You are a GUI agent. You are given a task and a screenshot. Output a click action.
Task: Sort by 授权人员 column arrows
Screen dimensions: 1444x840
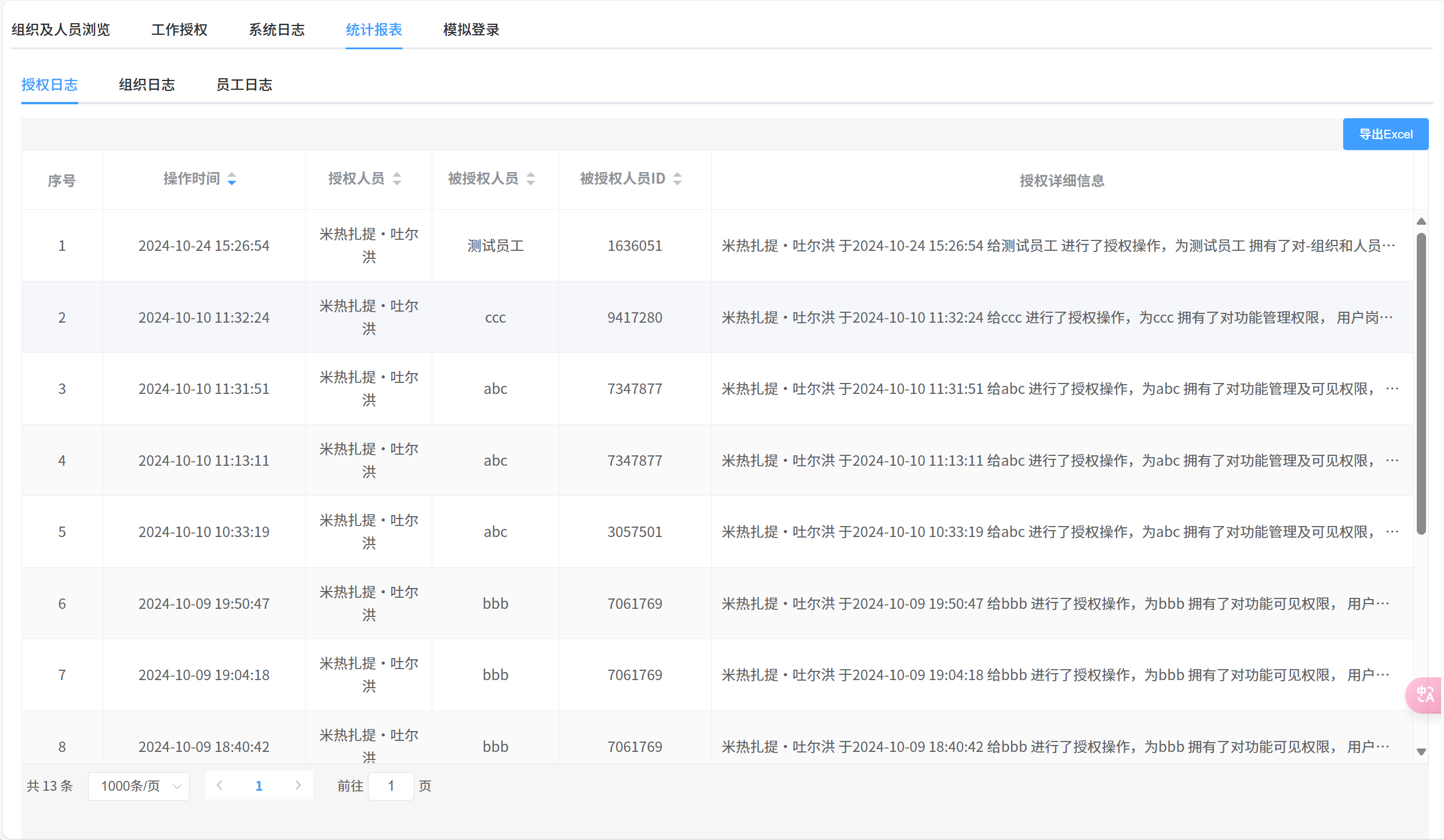[397, 179]
